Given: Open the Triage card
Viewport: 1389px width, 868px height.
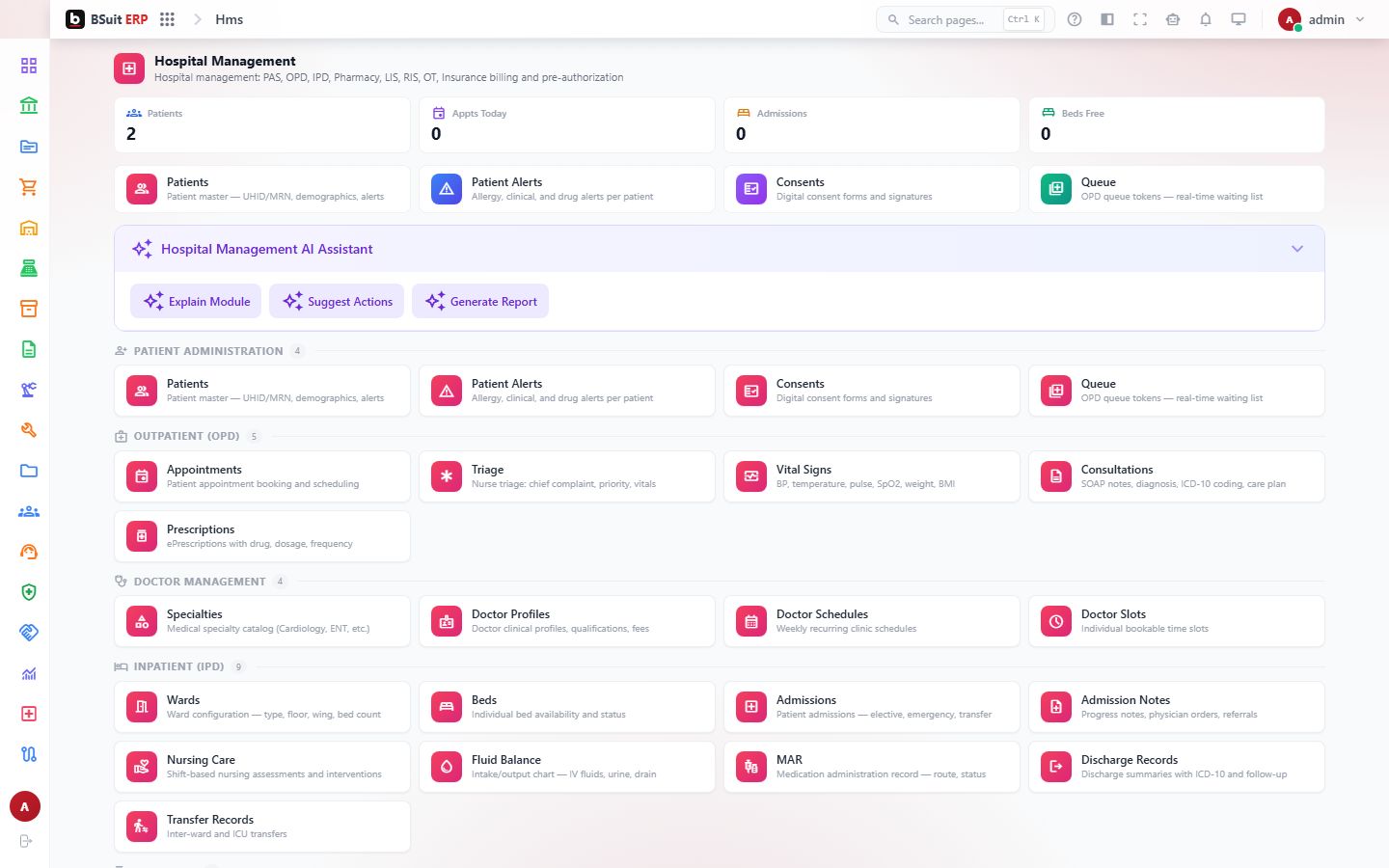Looking at the screenshot, I should pos(566,476).
